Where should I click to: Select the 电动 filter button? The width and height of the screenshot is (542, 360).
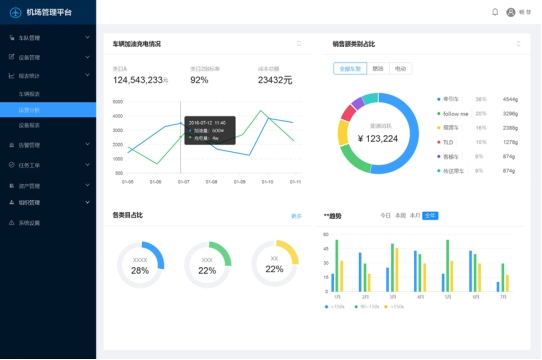(x=400, y=68)
